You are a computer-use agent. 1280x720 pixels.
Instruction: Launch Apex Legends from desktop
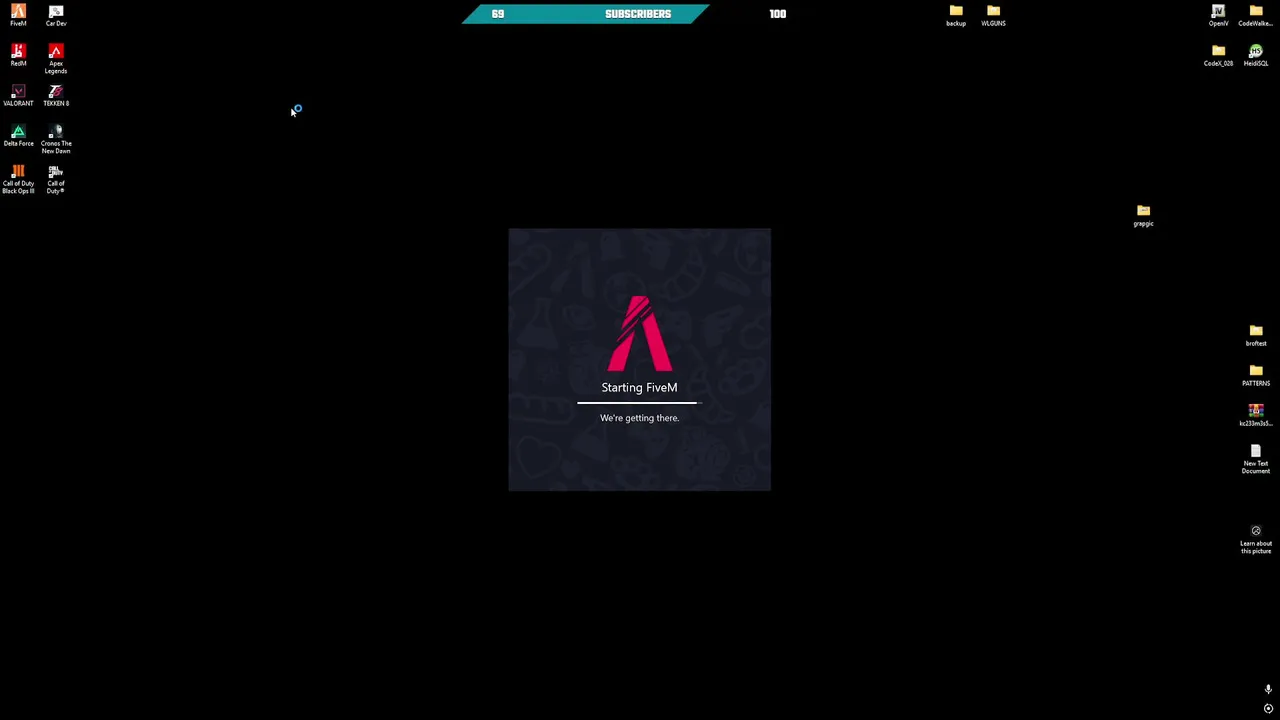(x=56, y=58)
